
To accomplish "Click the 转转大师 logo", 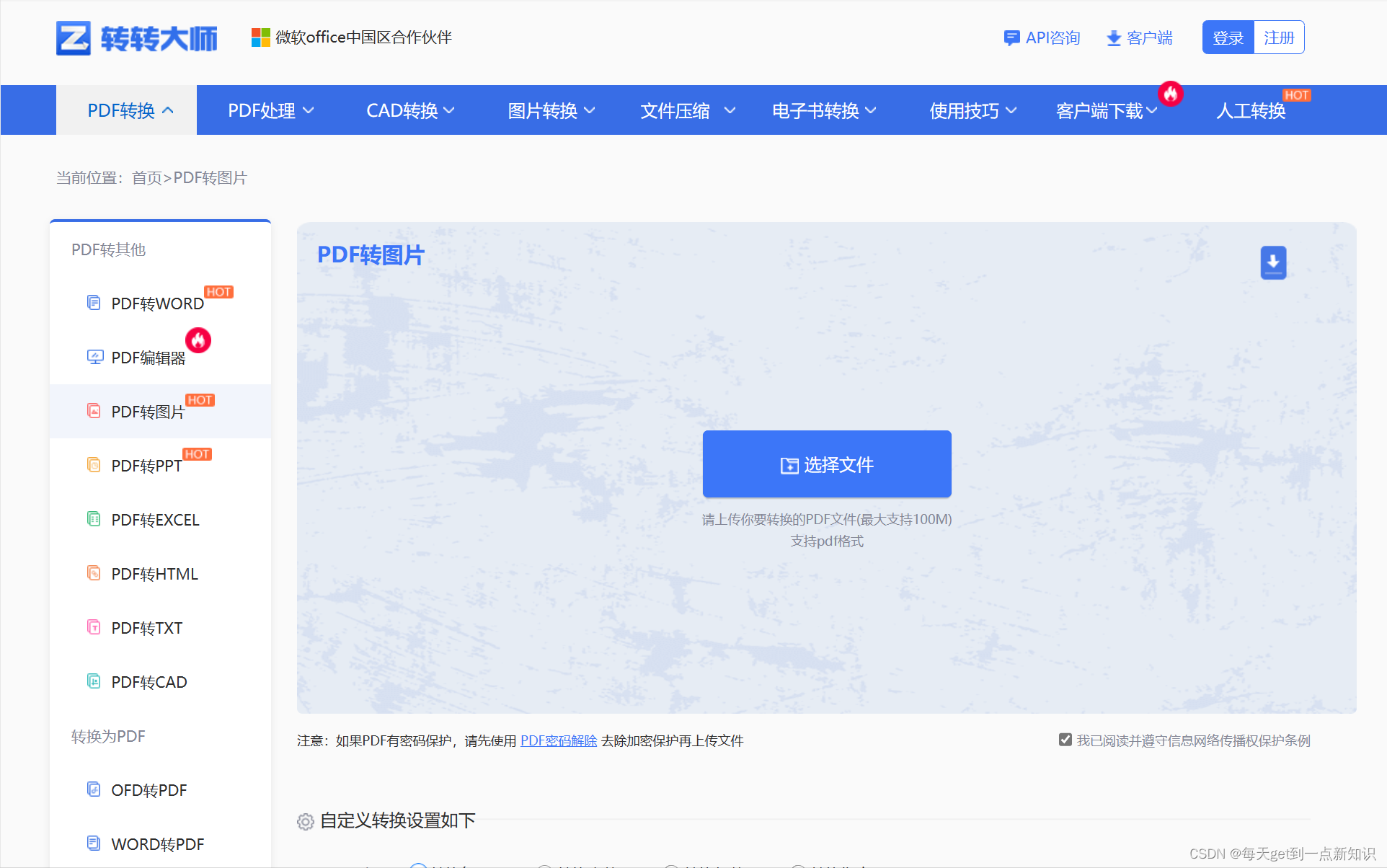I will [x=137, y=38].
